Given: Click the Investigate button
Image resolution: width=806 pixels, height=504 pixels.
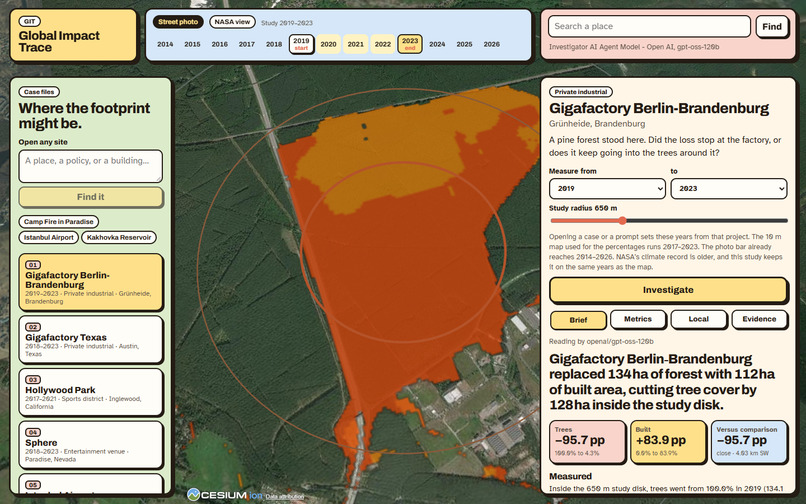Looking at the screenshot, I should coord(668,290).
